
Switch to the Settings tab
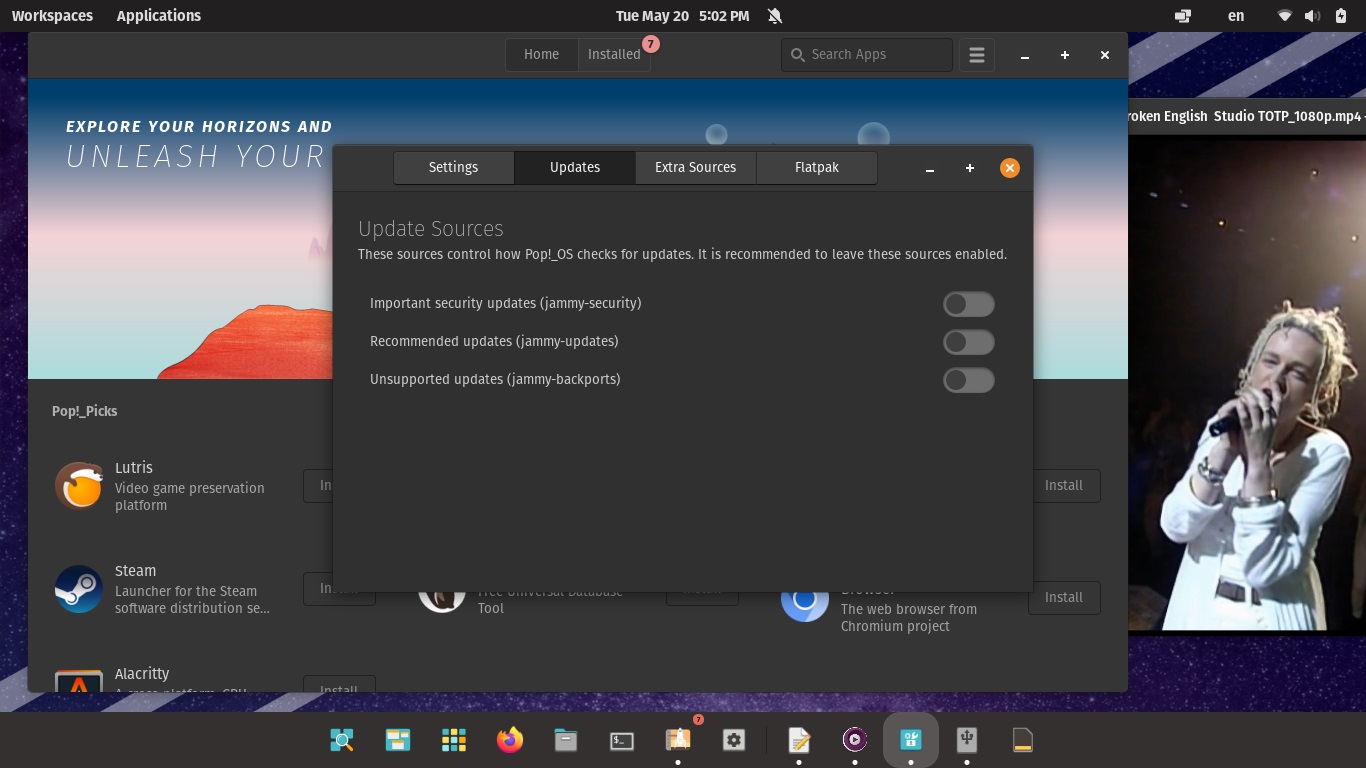coord(453,168)
